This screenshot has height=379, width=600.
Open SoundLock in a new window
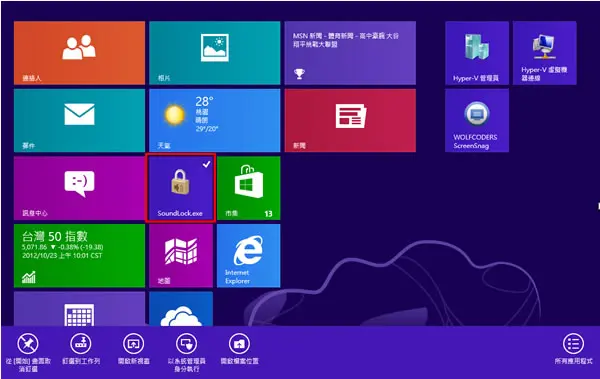(134, 349)
